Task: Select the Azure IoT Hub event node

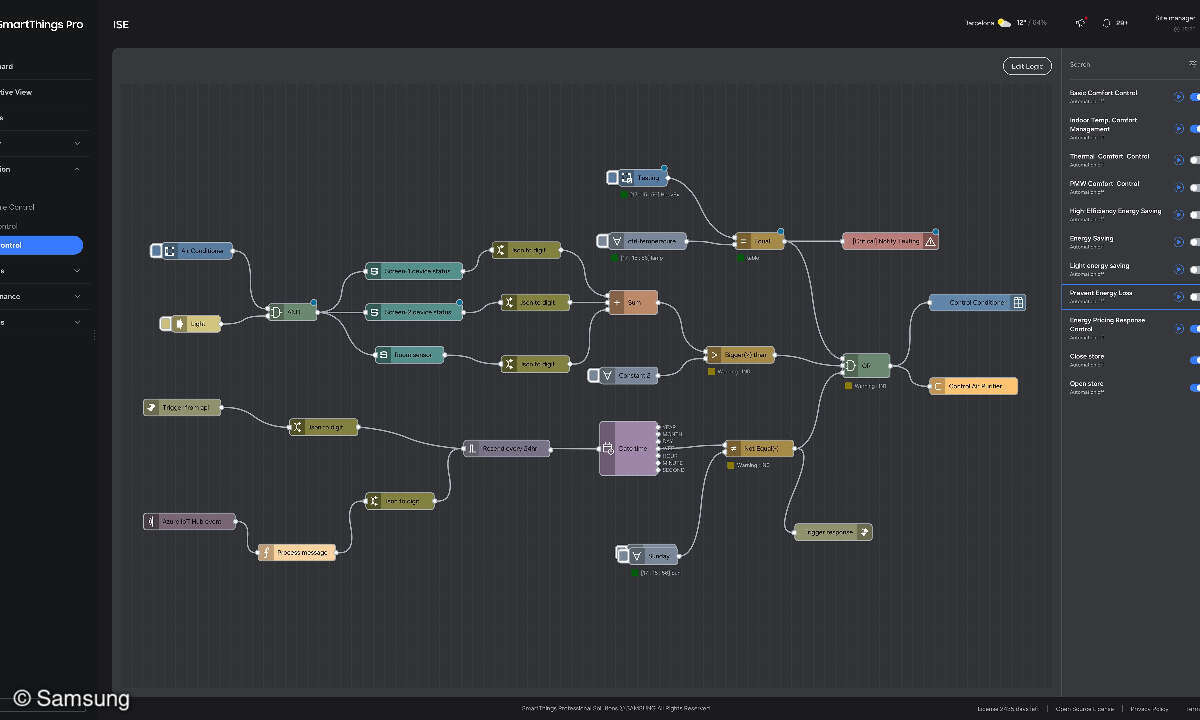Action: (x=190, y=521)
